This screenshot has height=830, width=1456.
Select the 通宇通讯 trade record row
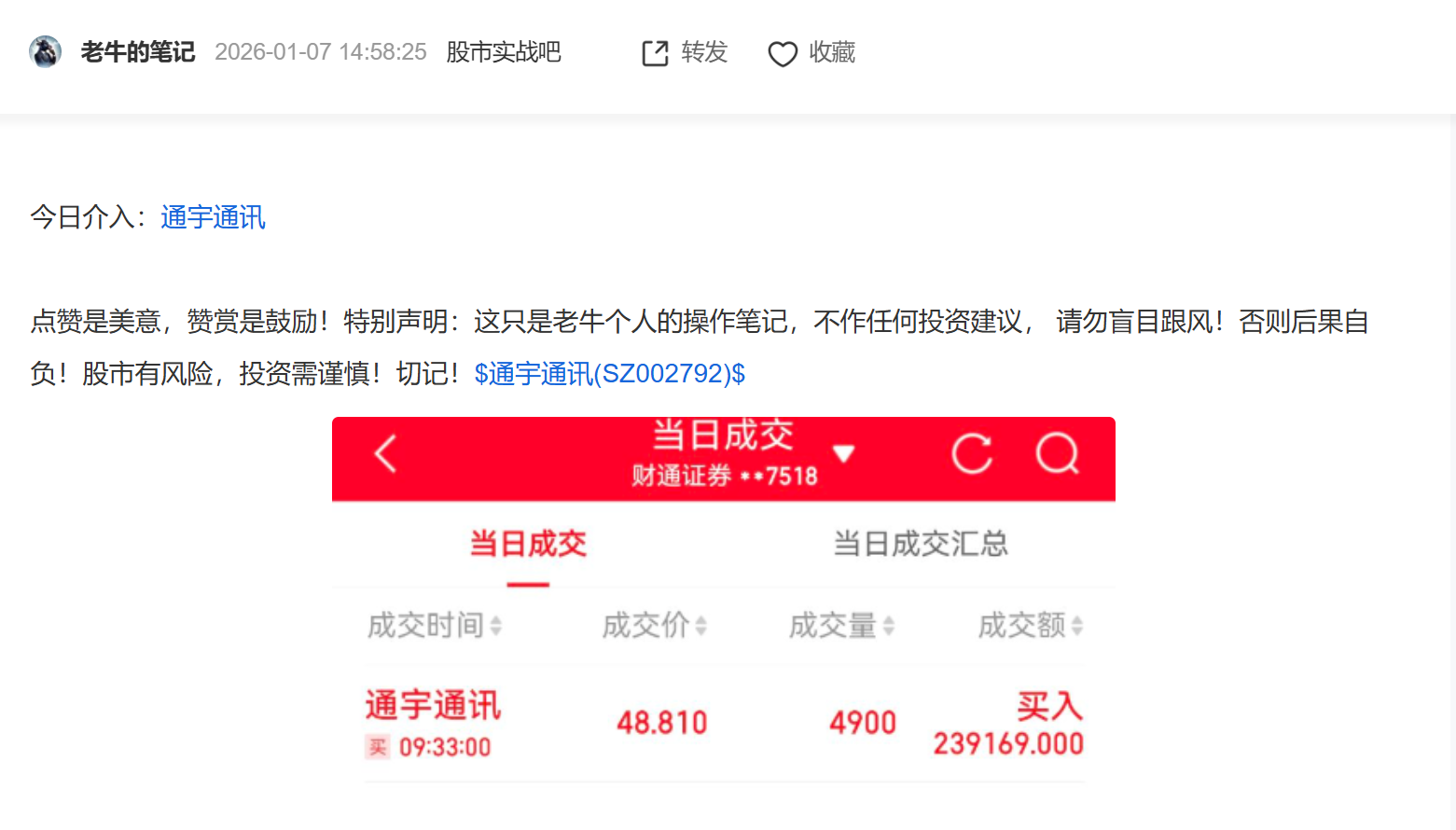tap(724, 724)
